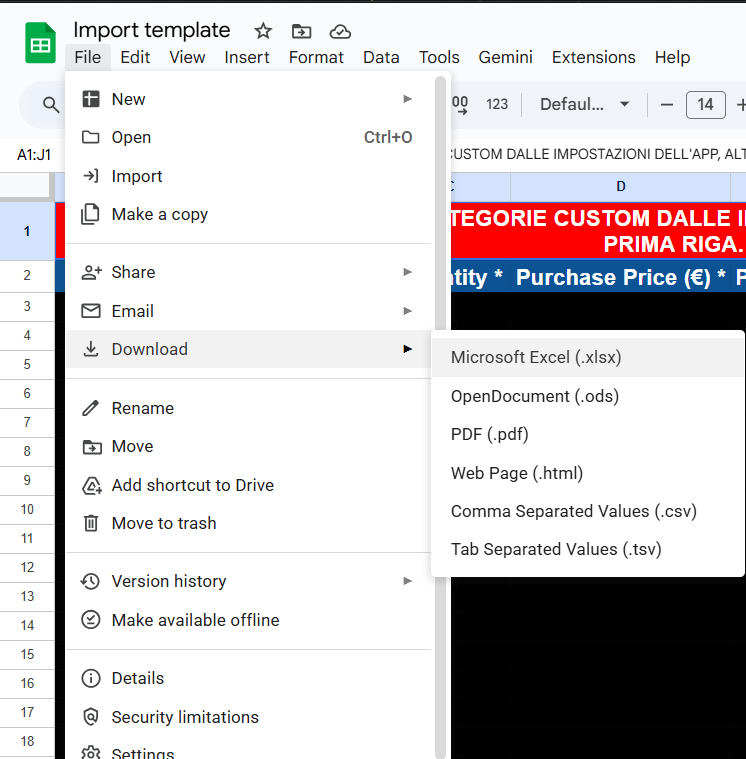The height and width of the screenshot is (759, 746).
Task: Click the A1:J1 name box
Action: [x=34, y=155]
